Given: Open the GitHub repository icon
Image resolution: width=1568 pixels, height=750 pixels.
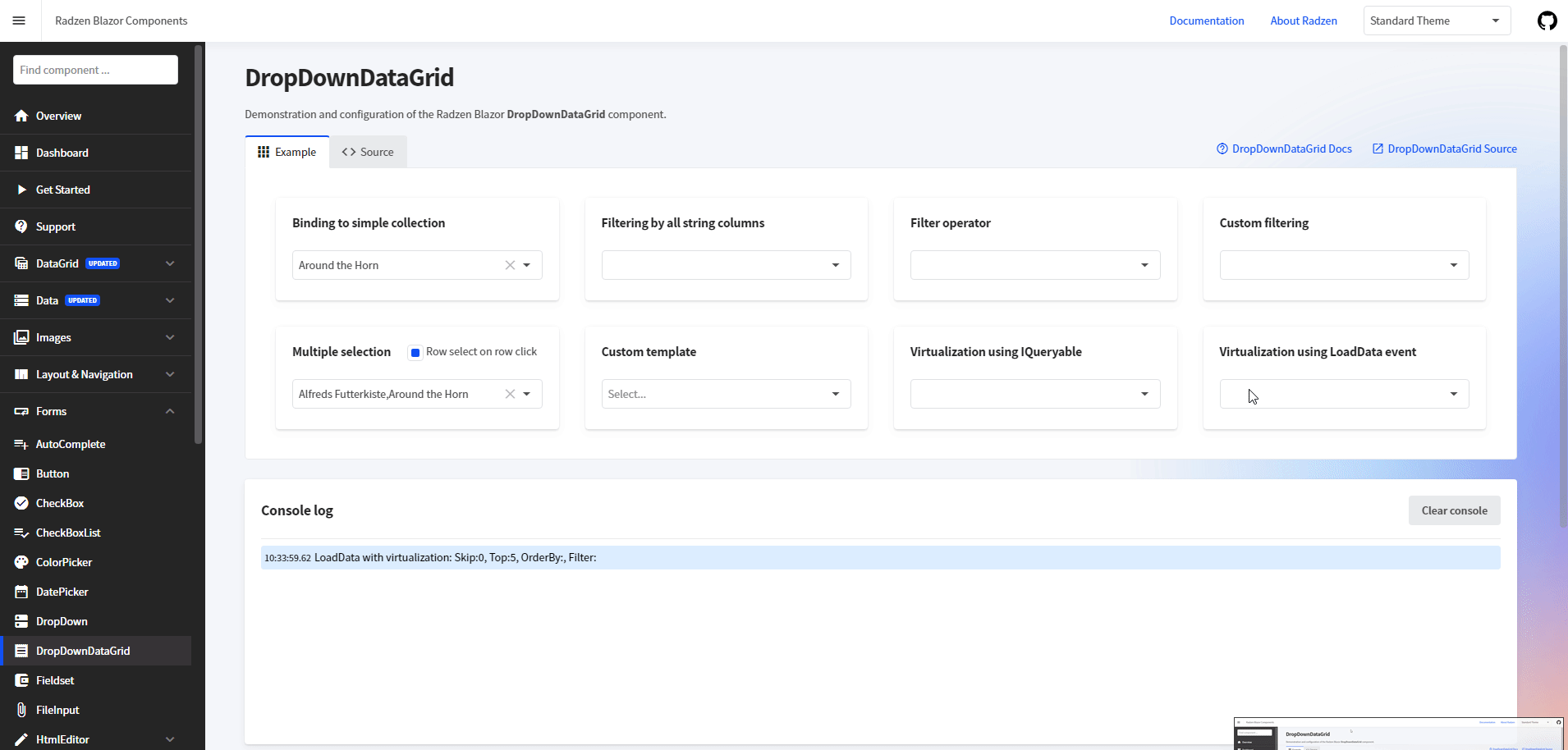Looking at the screenshot, I should 1547,21.
